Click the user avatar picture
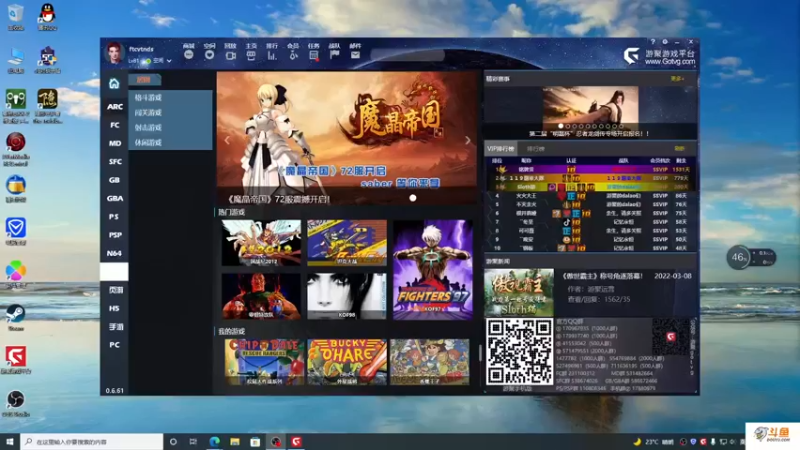The width and height of the screenshot is (800, 450). pos(114,54)
